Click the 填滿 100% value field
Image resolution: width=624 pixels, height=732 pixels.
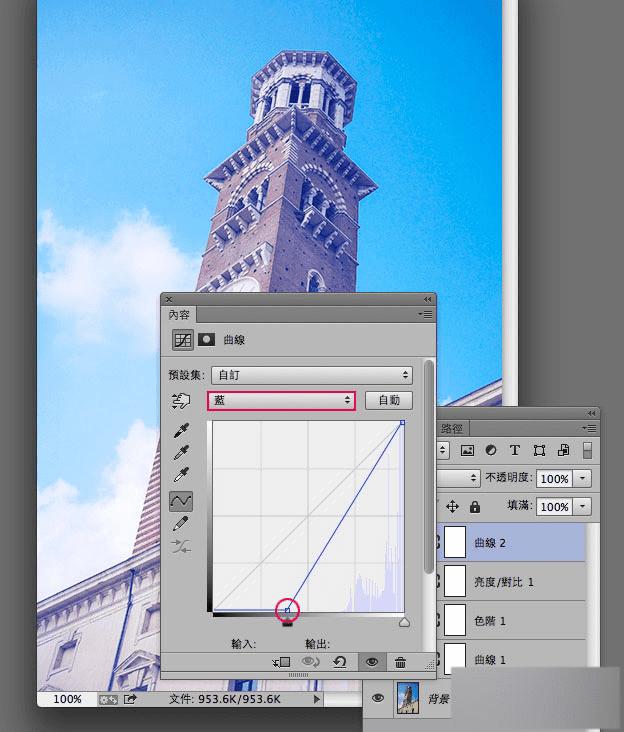tap(554, 507)
